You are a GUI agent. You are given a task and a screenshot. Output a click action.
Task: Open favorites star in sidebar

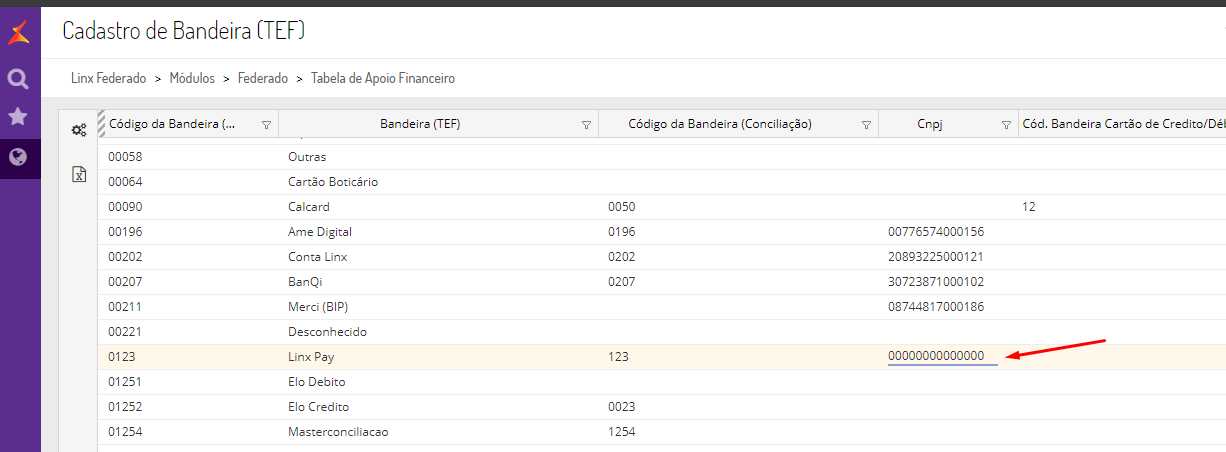(x=18, y=117)
